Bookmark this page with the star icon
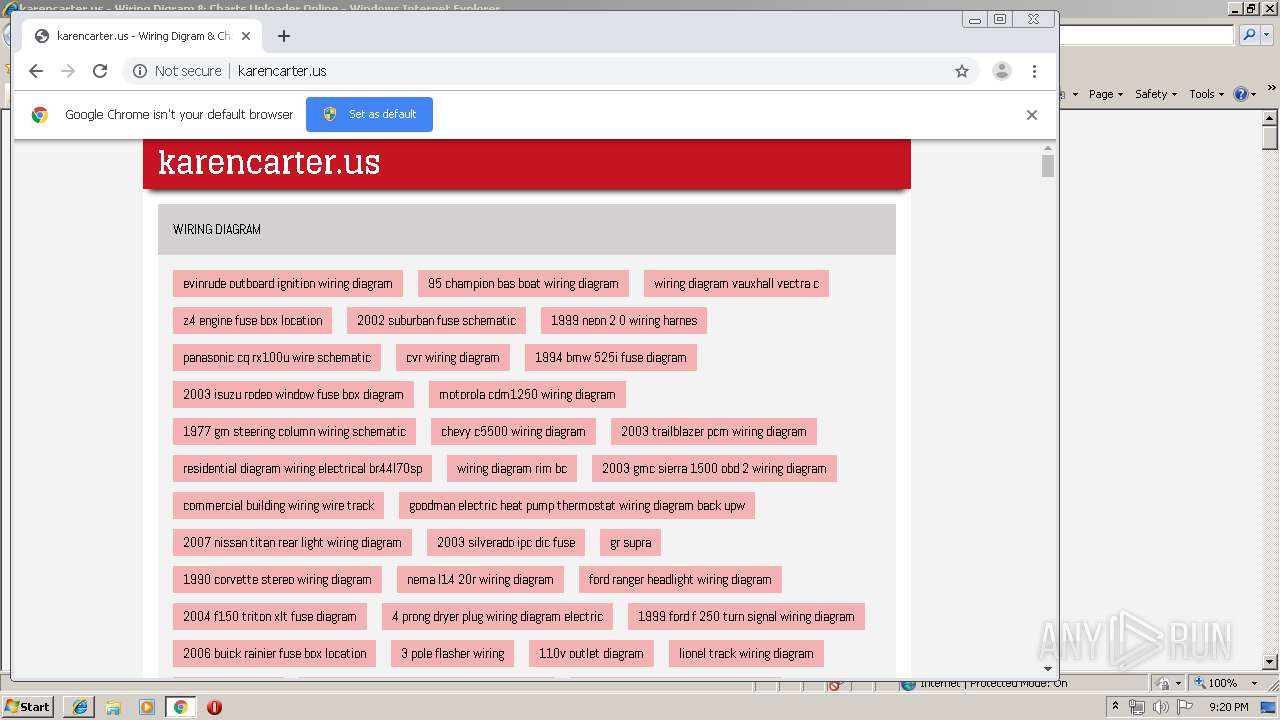 tap(962, 71)
